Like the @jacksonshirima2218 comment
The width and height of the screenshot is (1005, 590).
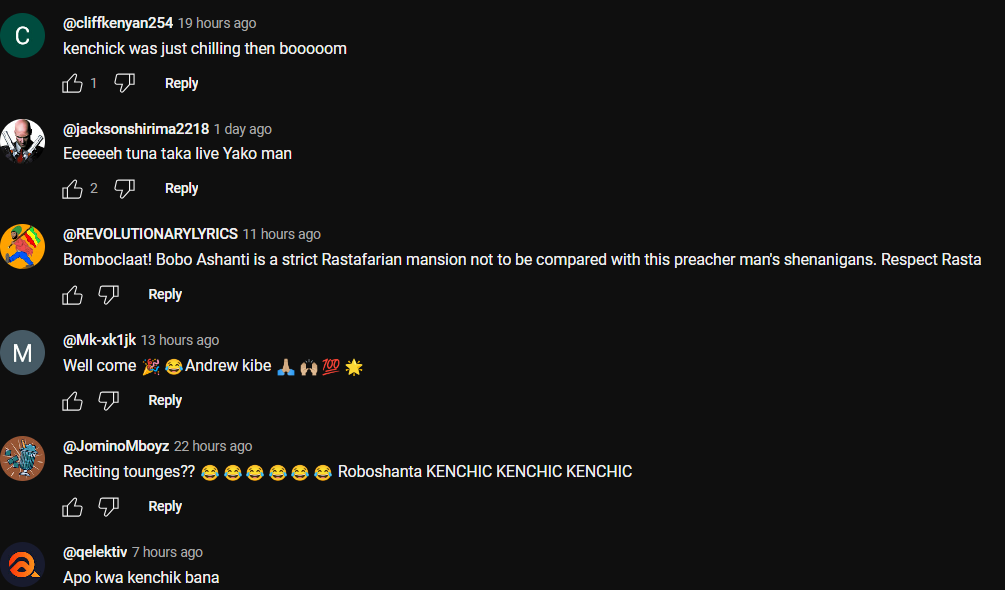[72, 189]
